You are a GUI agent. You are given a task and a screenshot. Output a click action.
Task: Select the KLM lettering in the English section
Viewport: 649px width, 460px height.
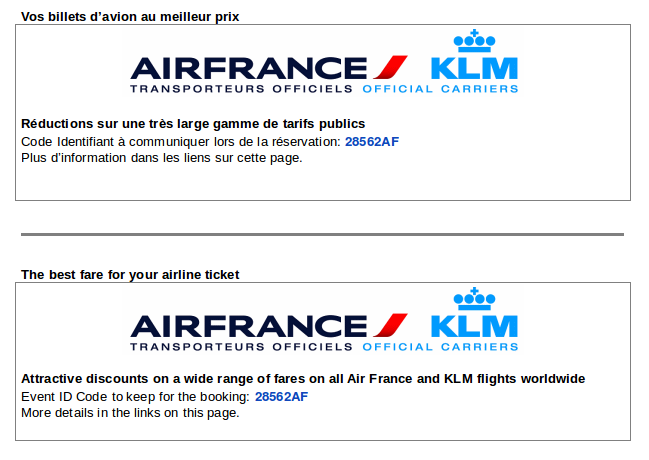tap(474, 326)
